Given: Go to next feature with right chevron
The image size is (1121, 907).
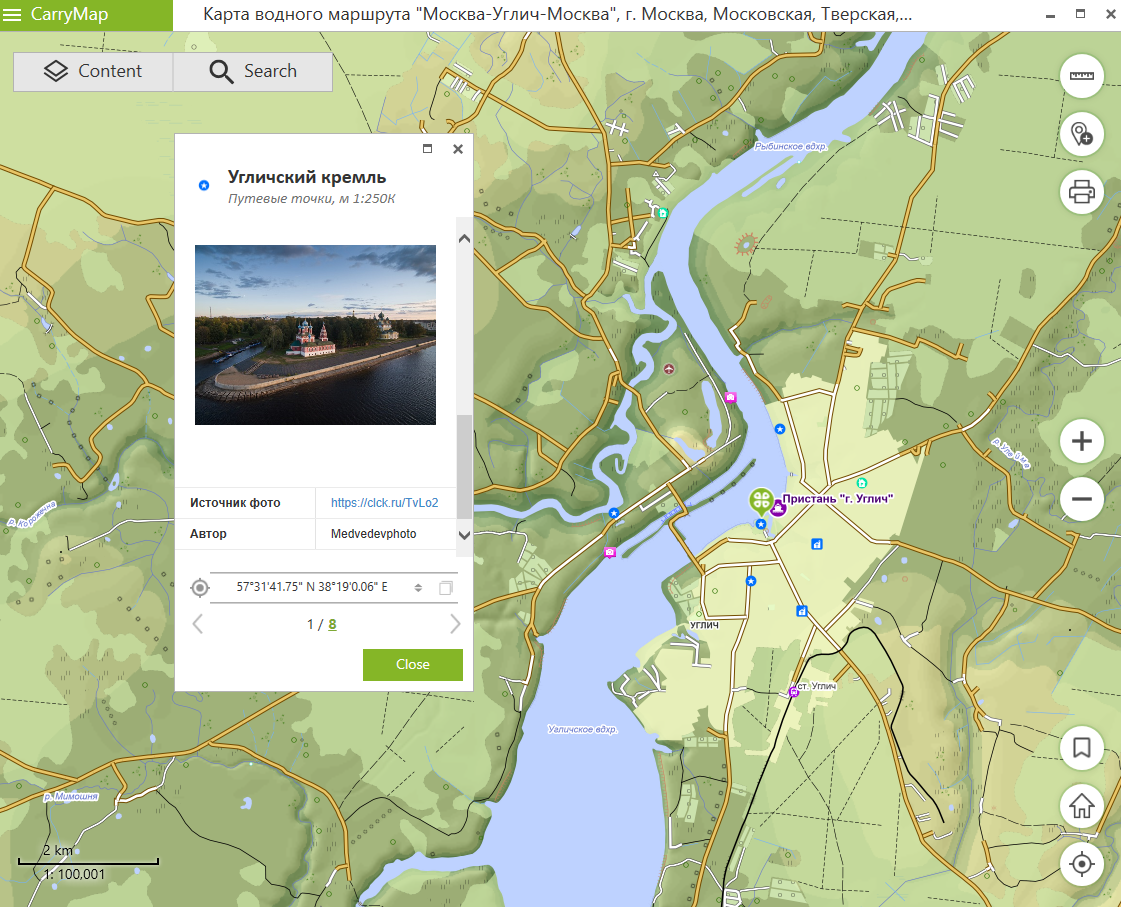Looking at the screenshot, I should click(x=455, y=624).
